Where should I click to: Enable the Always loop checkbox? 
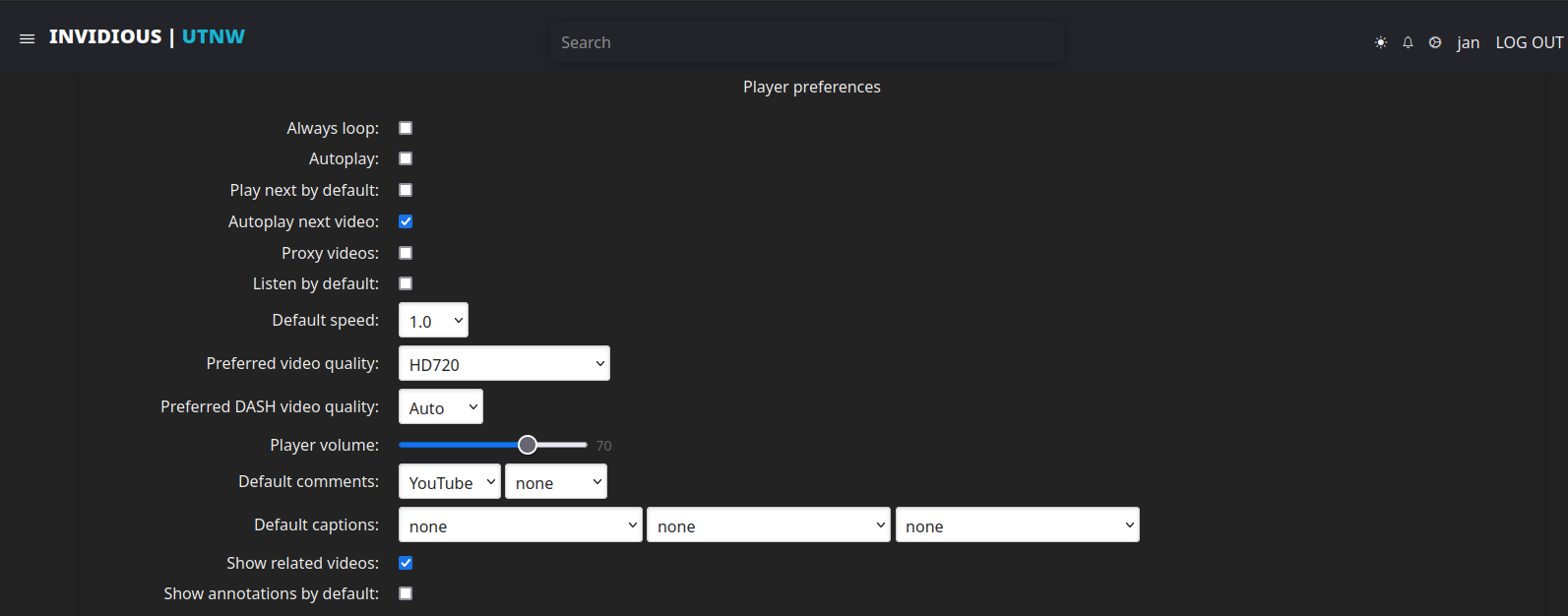coord(406,128)
